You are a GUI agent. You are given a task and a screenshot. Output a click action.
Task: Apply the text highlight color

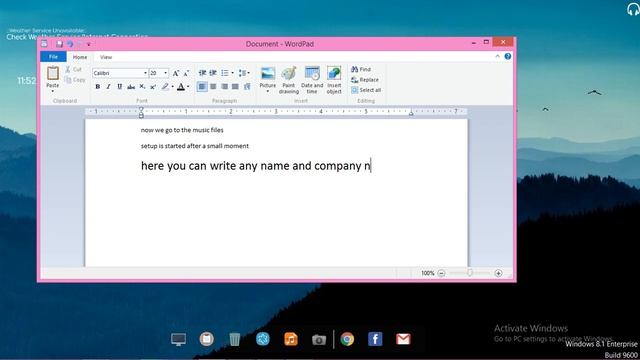pos(165,87)
